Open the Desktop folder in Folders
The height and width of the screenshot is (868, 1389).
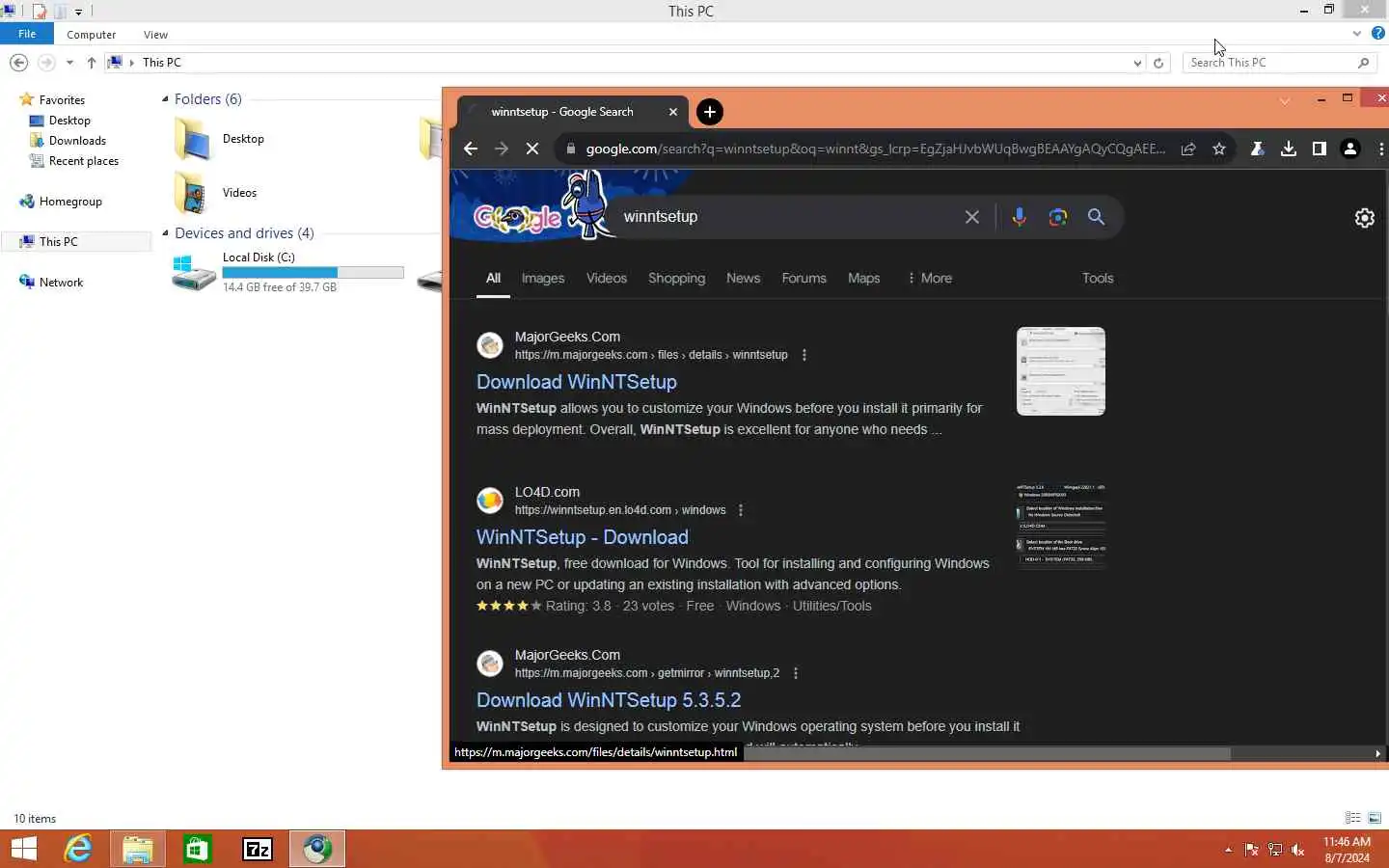point(220,139)
